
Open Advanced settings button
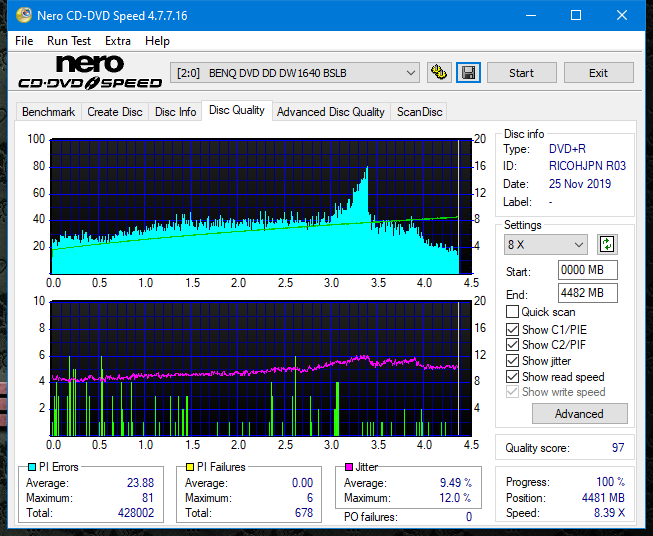tap(579, 414)
